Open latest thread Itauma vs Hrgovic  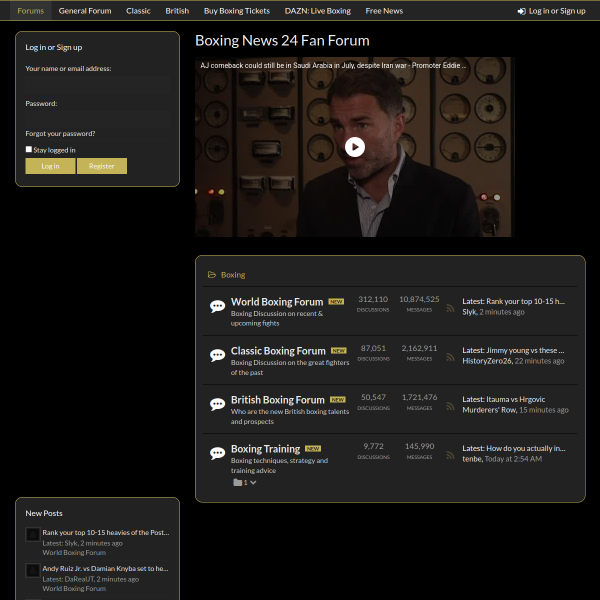tap(515, 399)
